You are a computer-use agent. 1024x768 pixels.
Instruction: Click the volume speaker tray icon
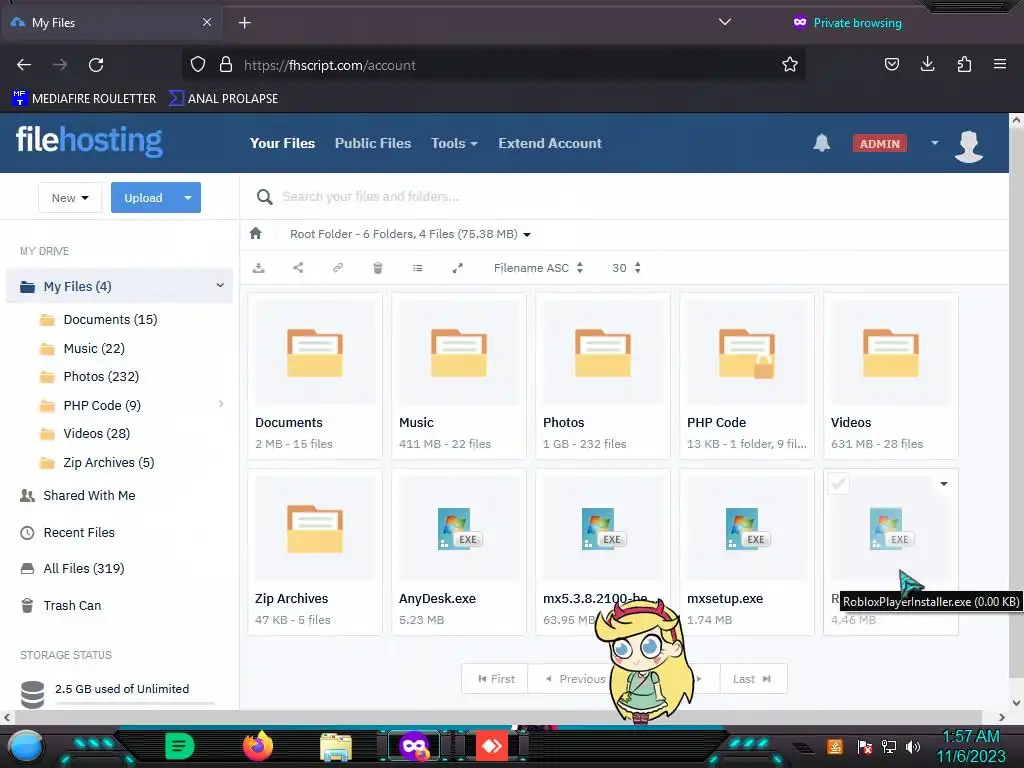pyautogui.click(x=912, y=746)
